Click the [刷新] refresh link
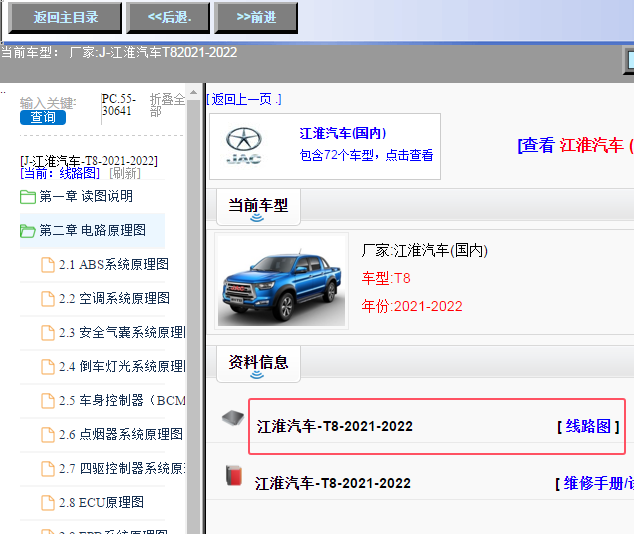The height and width of the screenshot is (534, 634). click(125, 173)
